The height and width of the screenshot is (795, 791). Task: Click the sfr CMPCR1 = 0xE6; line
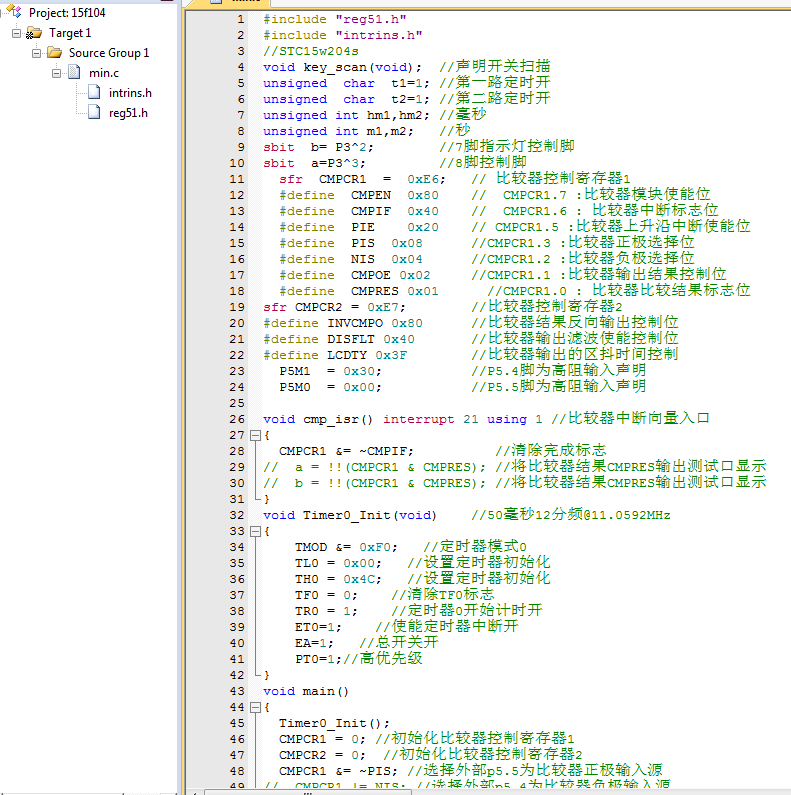tap(362, 179)
